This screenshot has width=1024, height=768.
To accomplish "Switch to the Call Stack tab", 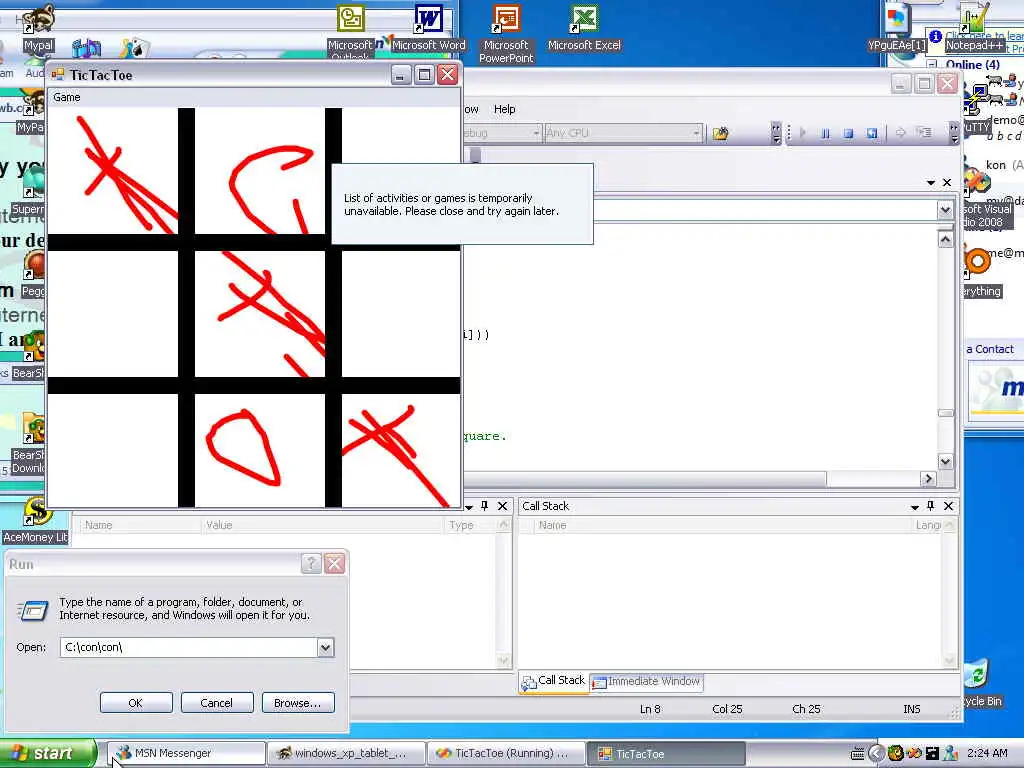I will (x=553, y=680).
